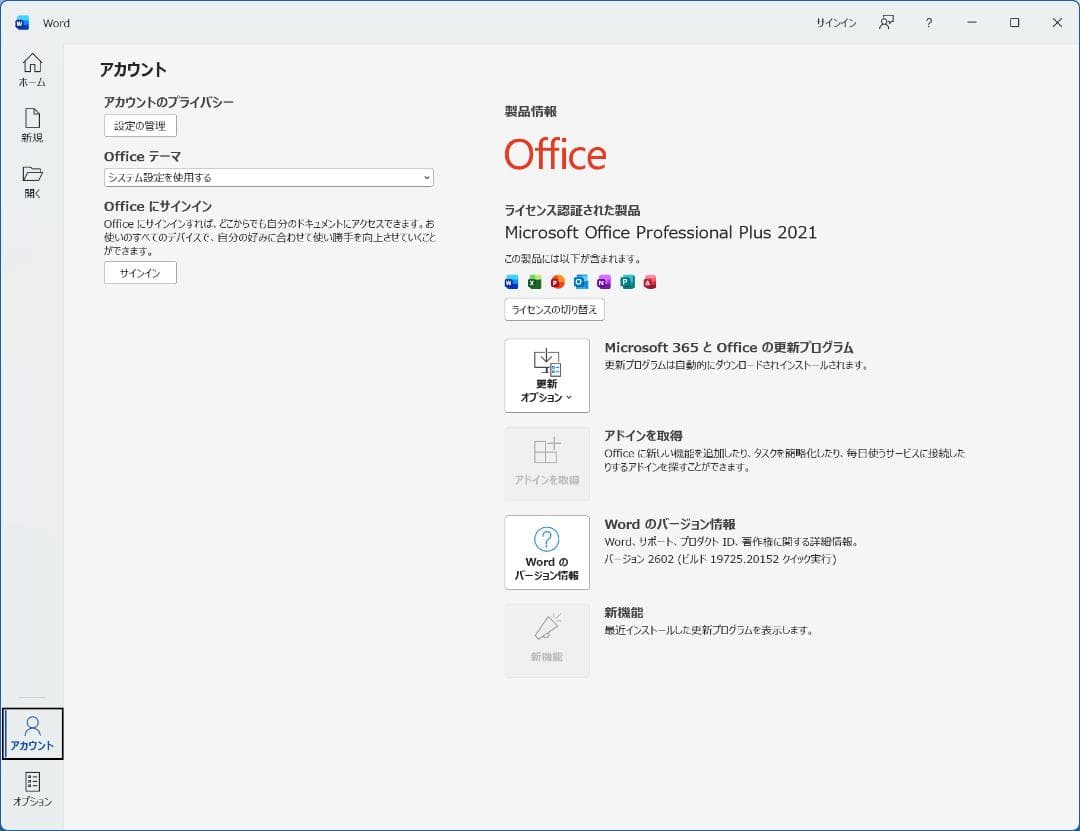This screenshot has height=831, width=1080.
Task: Click the サインイン button under Office にサインイン
Action: click(x=141, y=273)
